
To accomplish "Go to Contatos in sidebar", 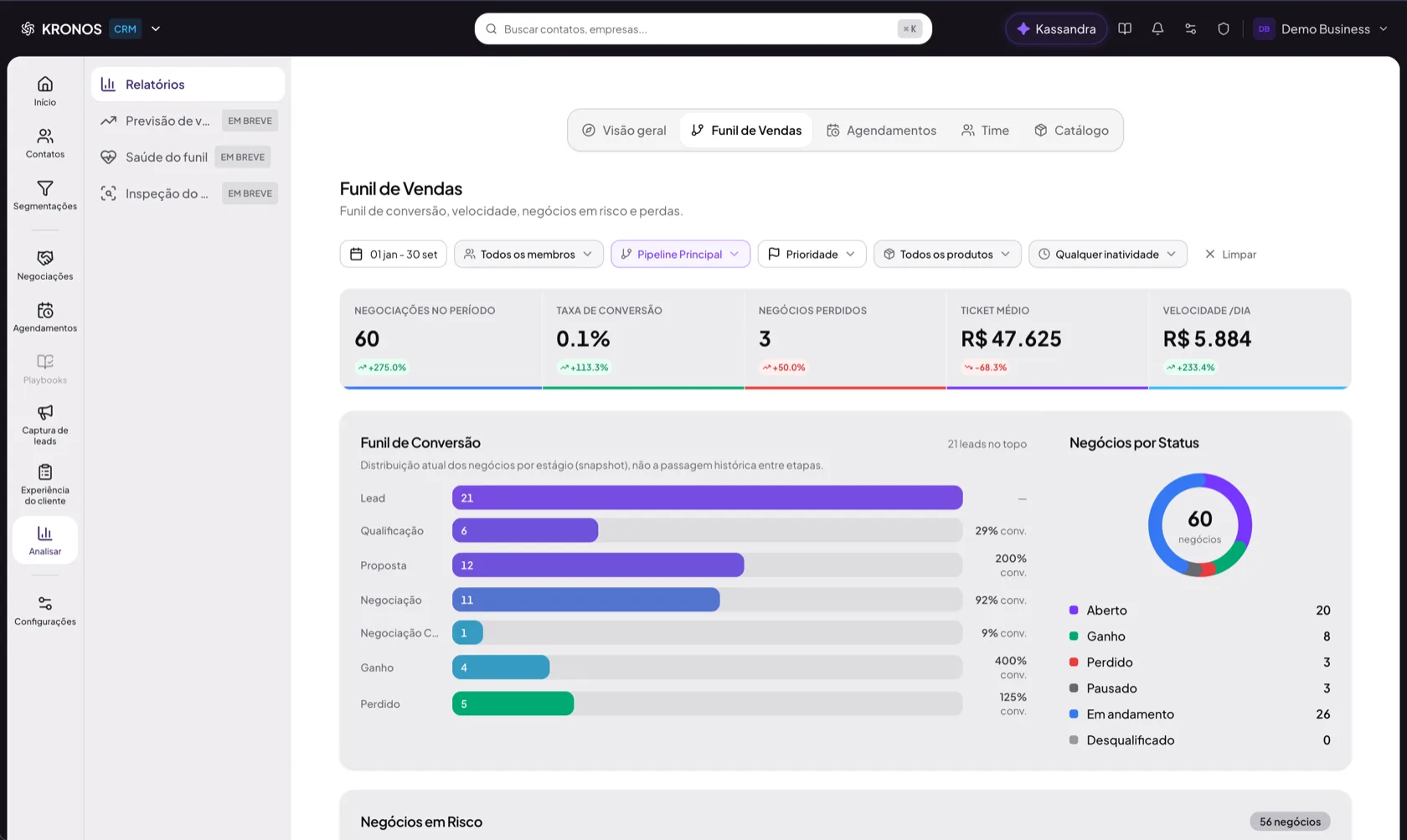I will tap(45, 143).
